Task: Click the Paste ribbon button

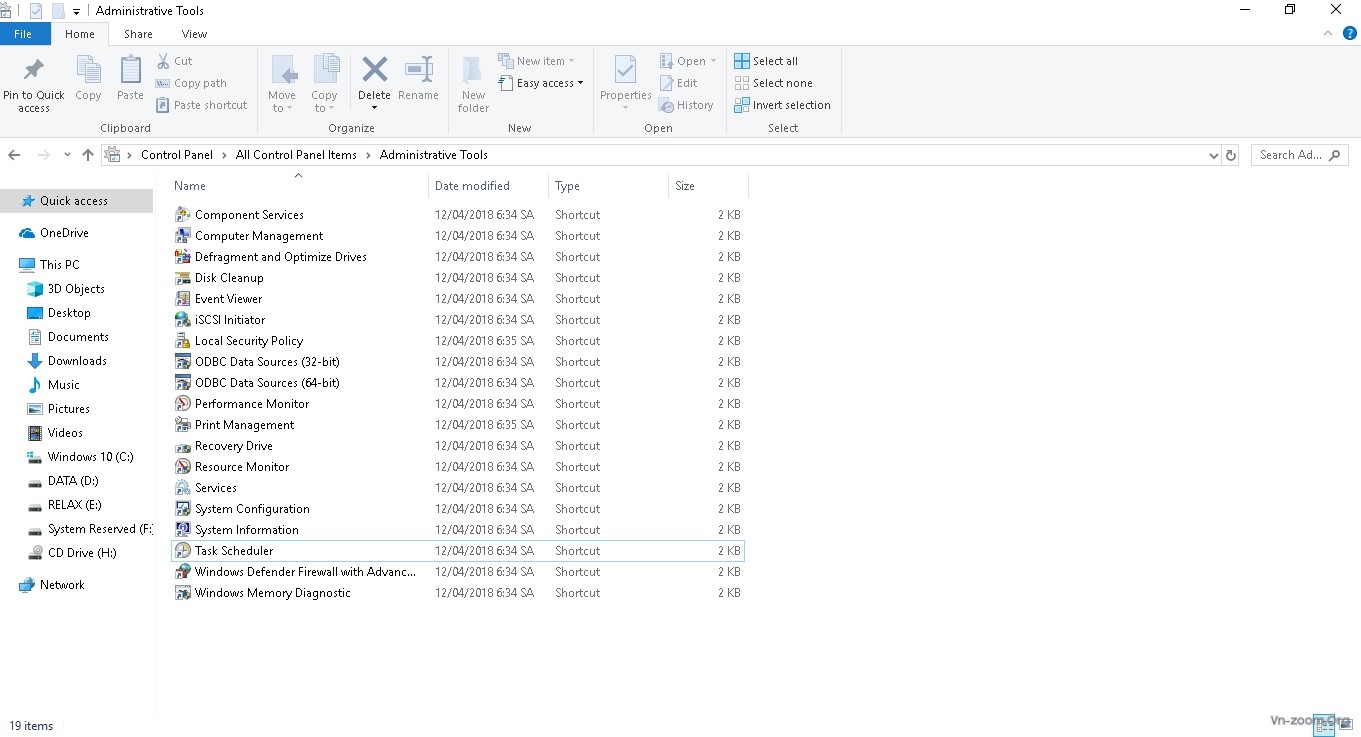Action: 130,78
